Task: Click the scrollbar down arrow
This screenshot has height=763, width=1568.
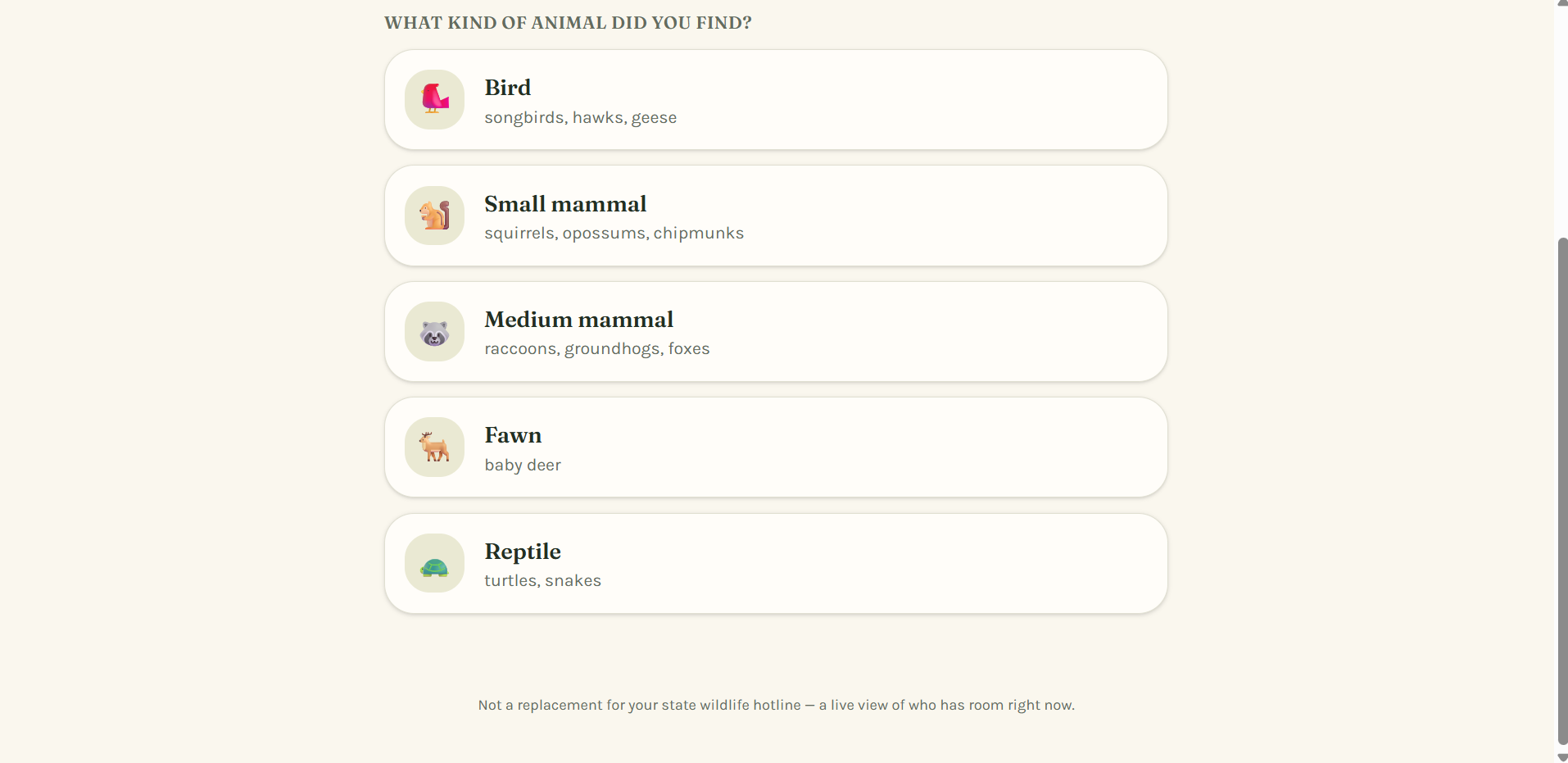Action: (x=1561, y=756)
